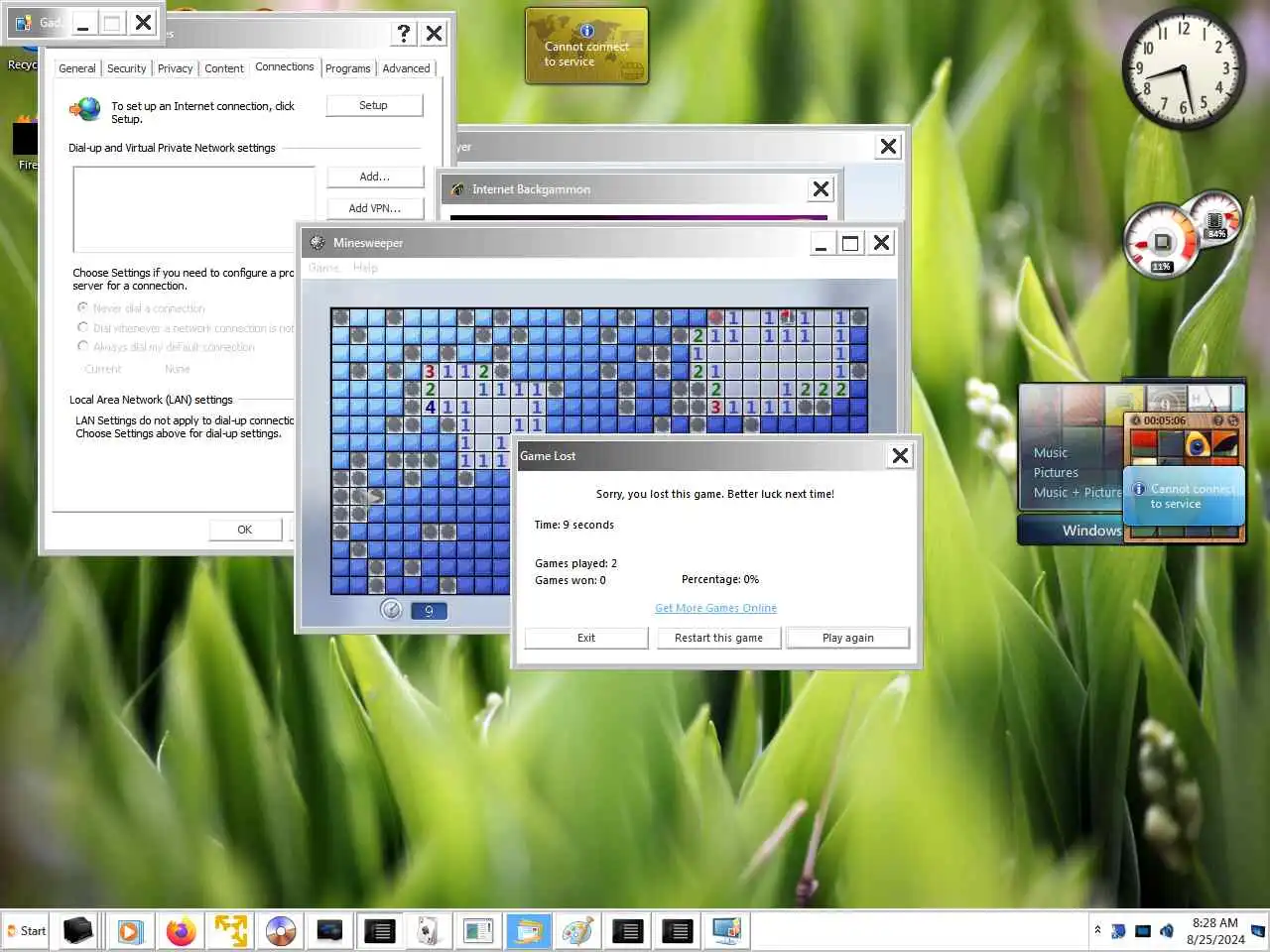Click the blue 4 cell on Minesweeper board
The width and height of the screenshot is (1270, 952).
pyautogui.click(x=431, y=407)
